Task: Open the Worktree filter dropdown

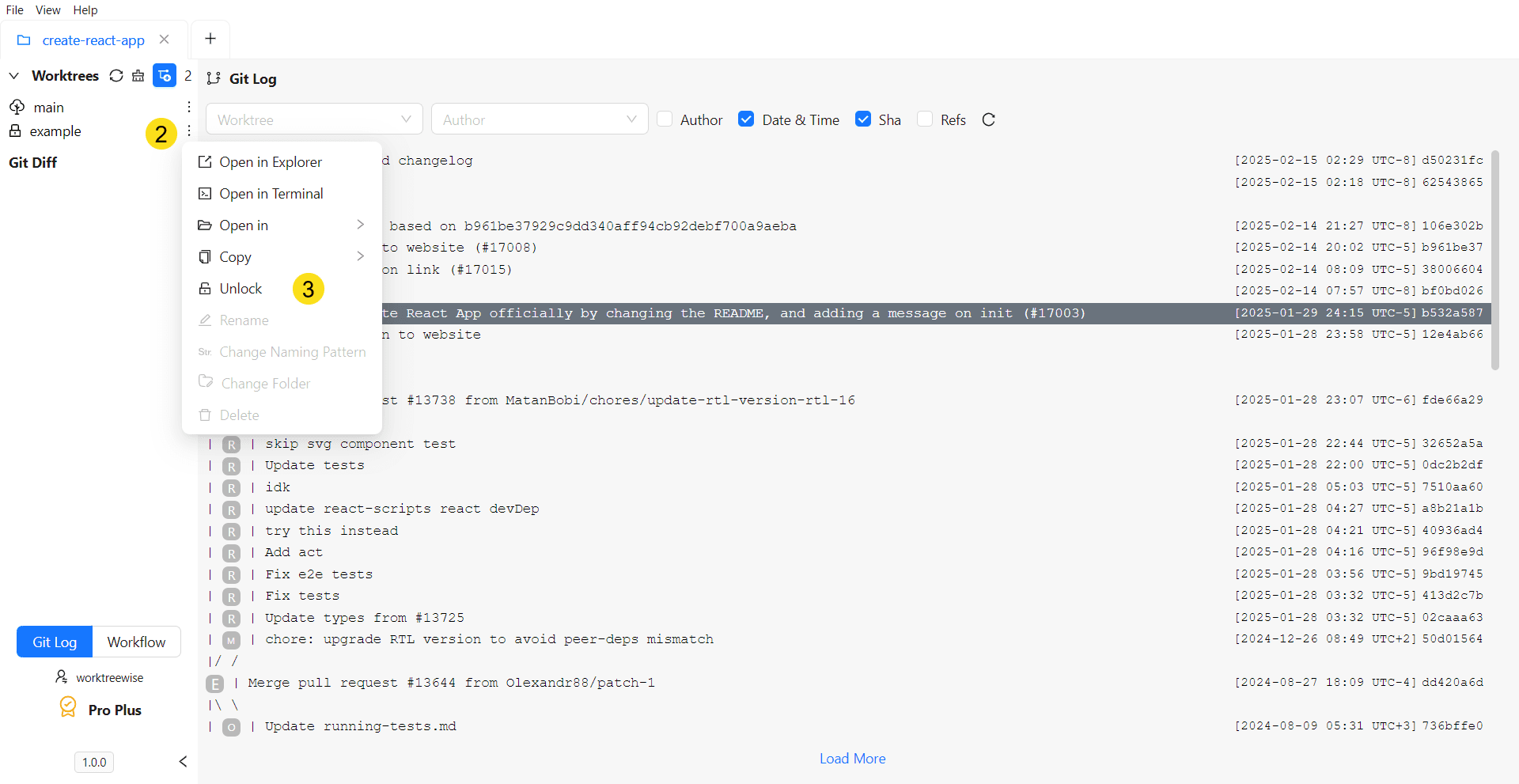Action: click(314, 119)
